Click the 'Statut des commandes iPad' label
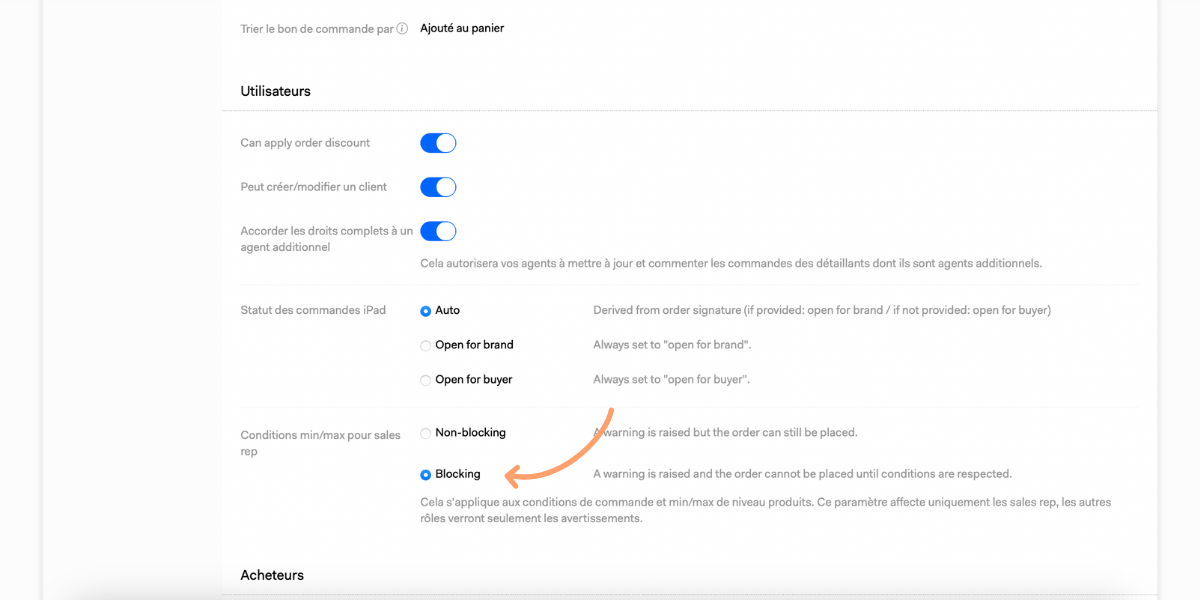1200x600 pixels. click(x=313, y=310)
